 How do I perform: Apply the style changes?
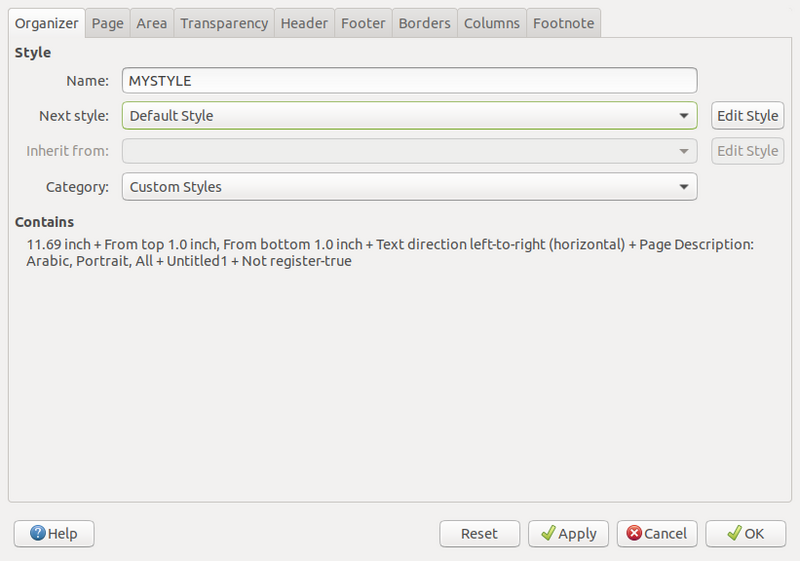click(568, 533)
